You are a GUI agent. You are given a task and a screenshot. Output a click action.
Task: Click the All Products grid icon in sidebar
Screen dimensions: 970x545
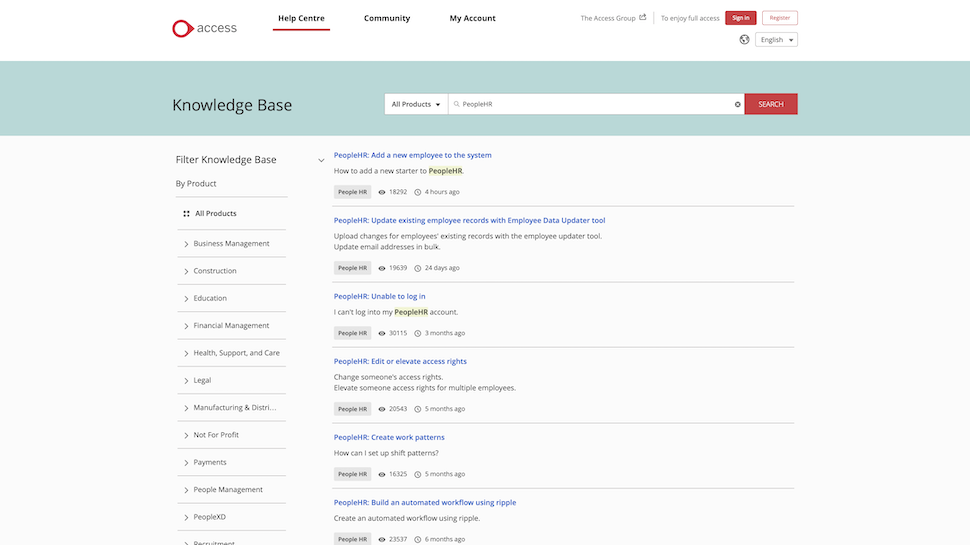click(186, 213)
